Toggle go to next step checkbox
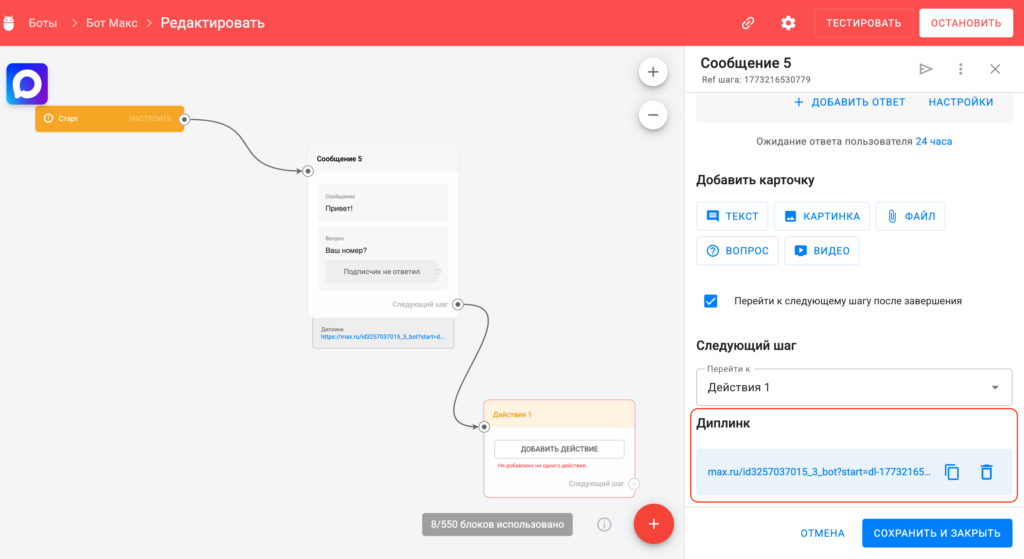 (x=711, y=301)
